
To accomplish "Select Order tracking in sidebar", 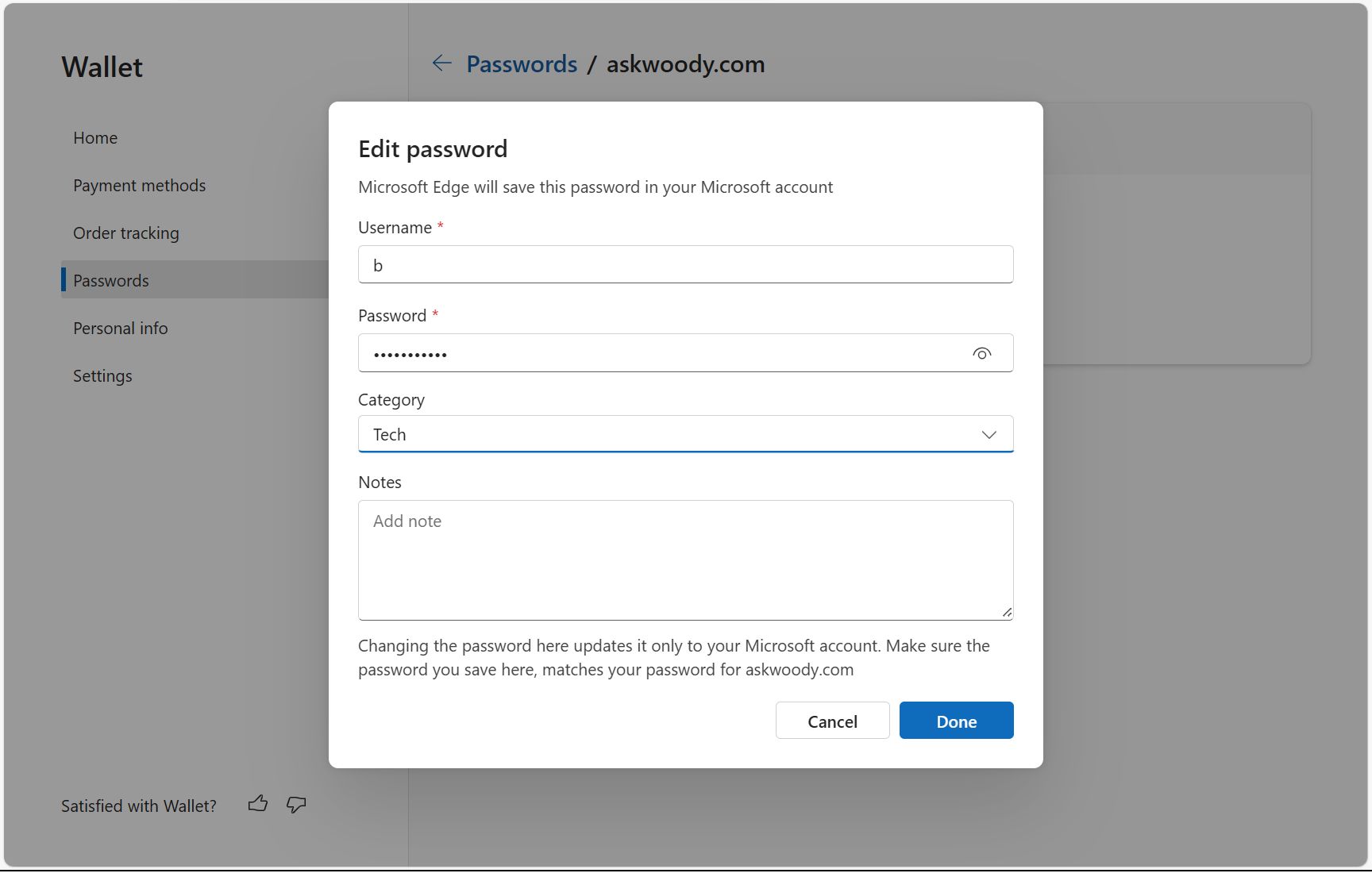I will coord(125,233).
